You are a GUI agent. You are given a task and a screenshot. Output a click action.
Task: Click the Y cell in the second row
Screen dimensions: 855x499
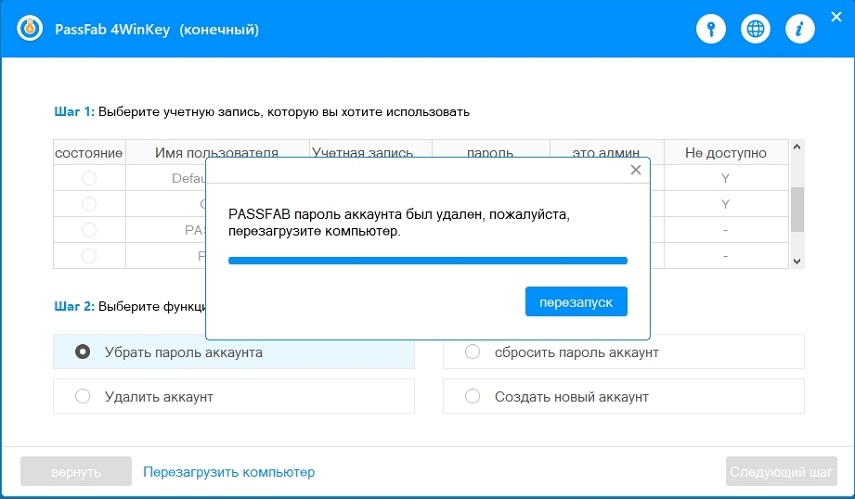(725, 204)
